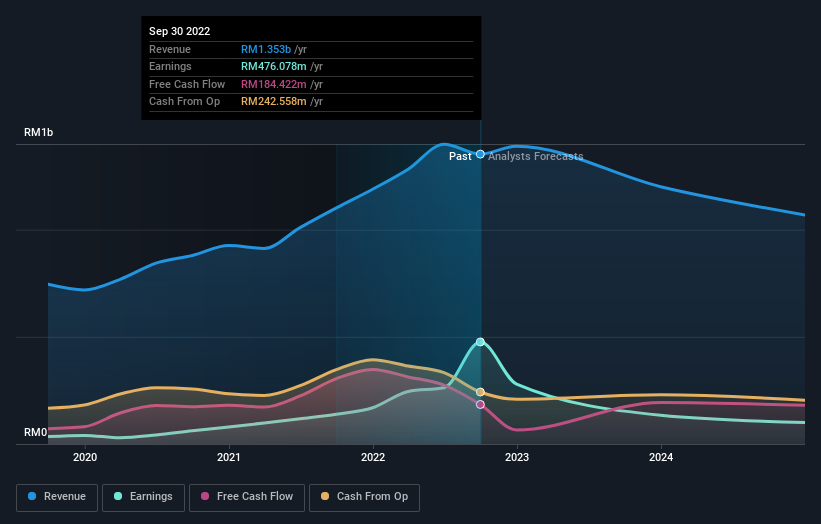Click the 2021 axis label
Screen dimensions: 821x524
pos(229,457)
